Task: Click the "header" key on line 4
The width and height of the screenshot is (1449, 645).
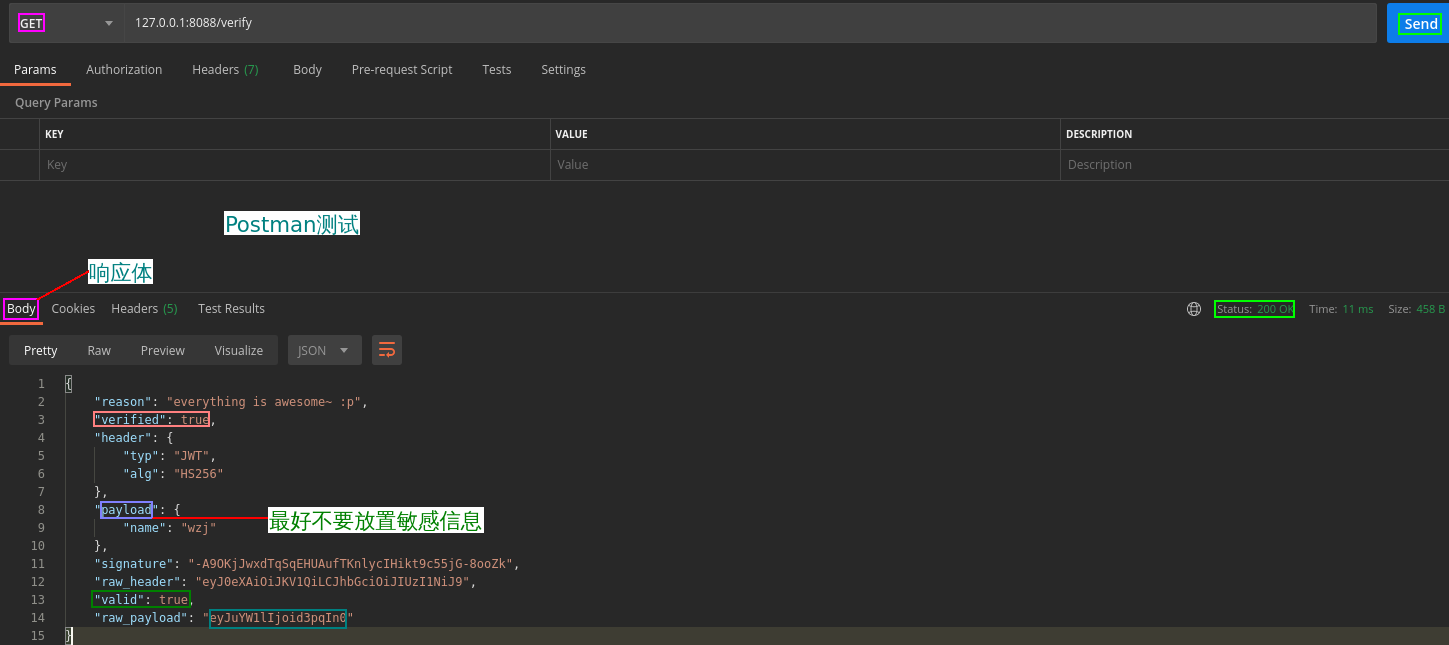Action: (123, 438)
